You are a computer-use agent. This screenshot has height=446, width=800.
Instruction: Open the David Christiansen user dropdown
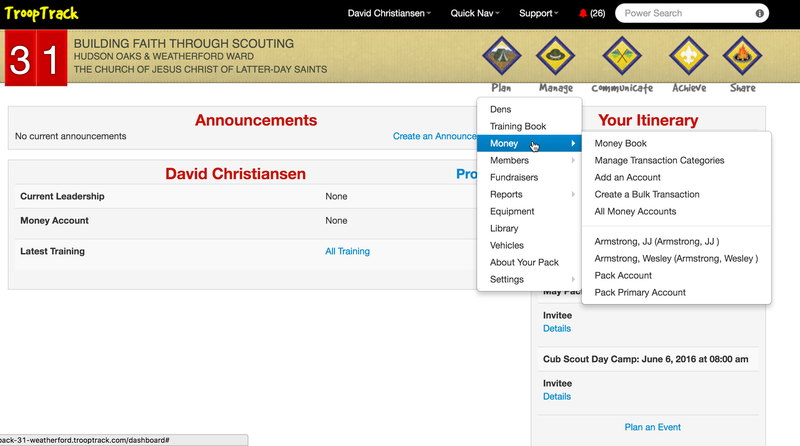(389, 13)
